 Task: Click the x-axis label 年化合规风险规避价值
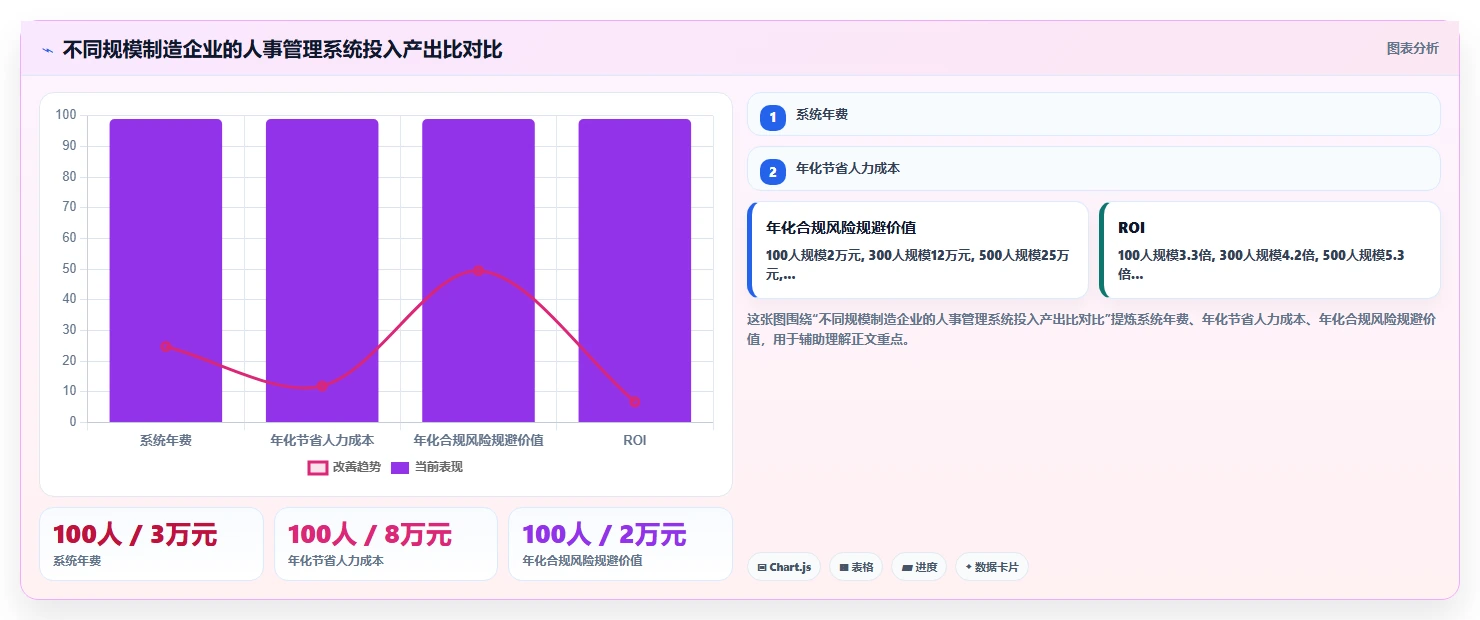(x=478, y=440)
